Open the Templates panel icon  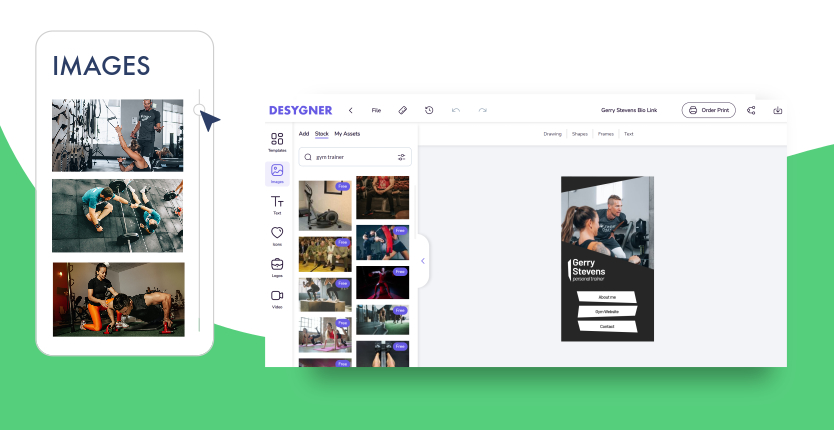pos(277,139)
